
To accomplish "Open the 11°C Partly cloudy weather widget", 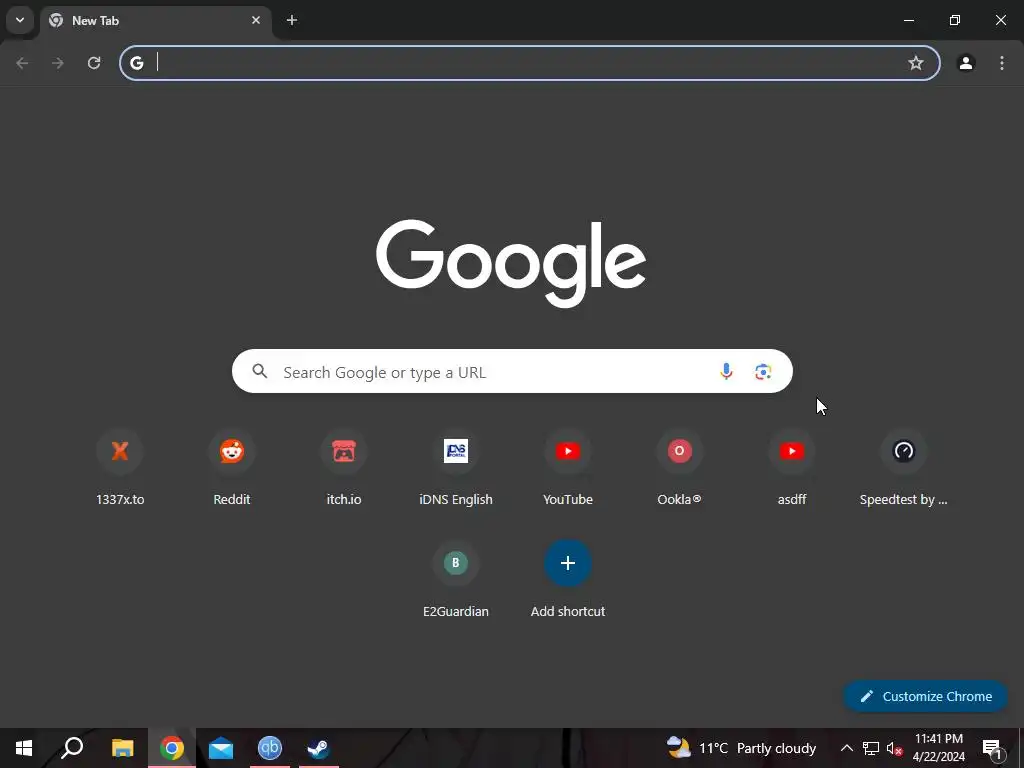I will [741, 748].
